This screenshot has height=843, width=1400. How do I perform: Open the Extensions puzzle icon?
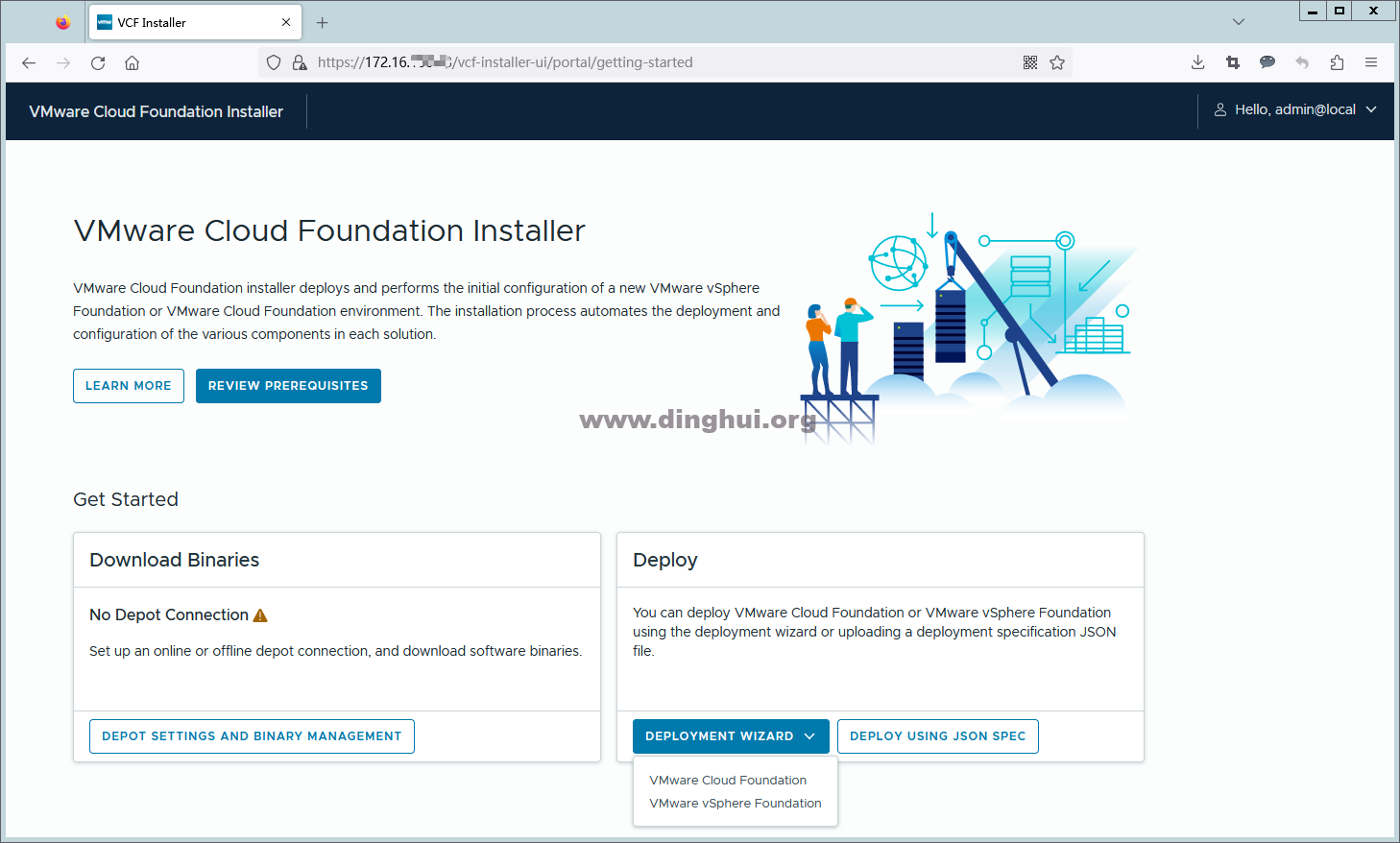pyautogui.click(x=1337, y=62)
